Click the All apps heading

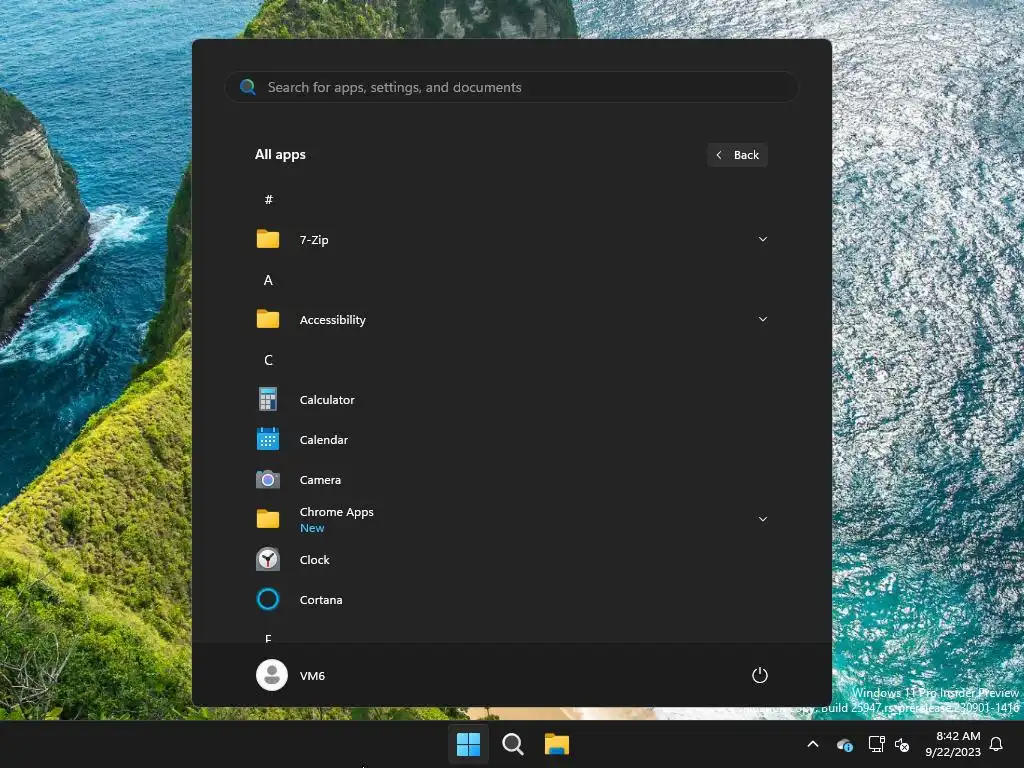pyautogui.click(x=280, y=154)
